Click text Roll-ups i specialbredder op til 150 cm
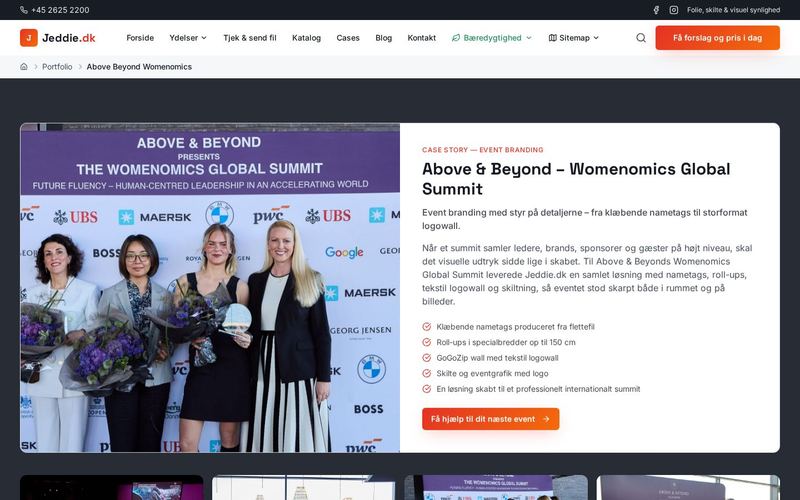The image size is (800, 500). (x=506, y=342)
